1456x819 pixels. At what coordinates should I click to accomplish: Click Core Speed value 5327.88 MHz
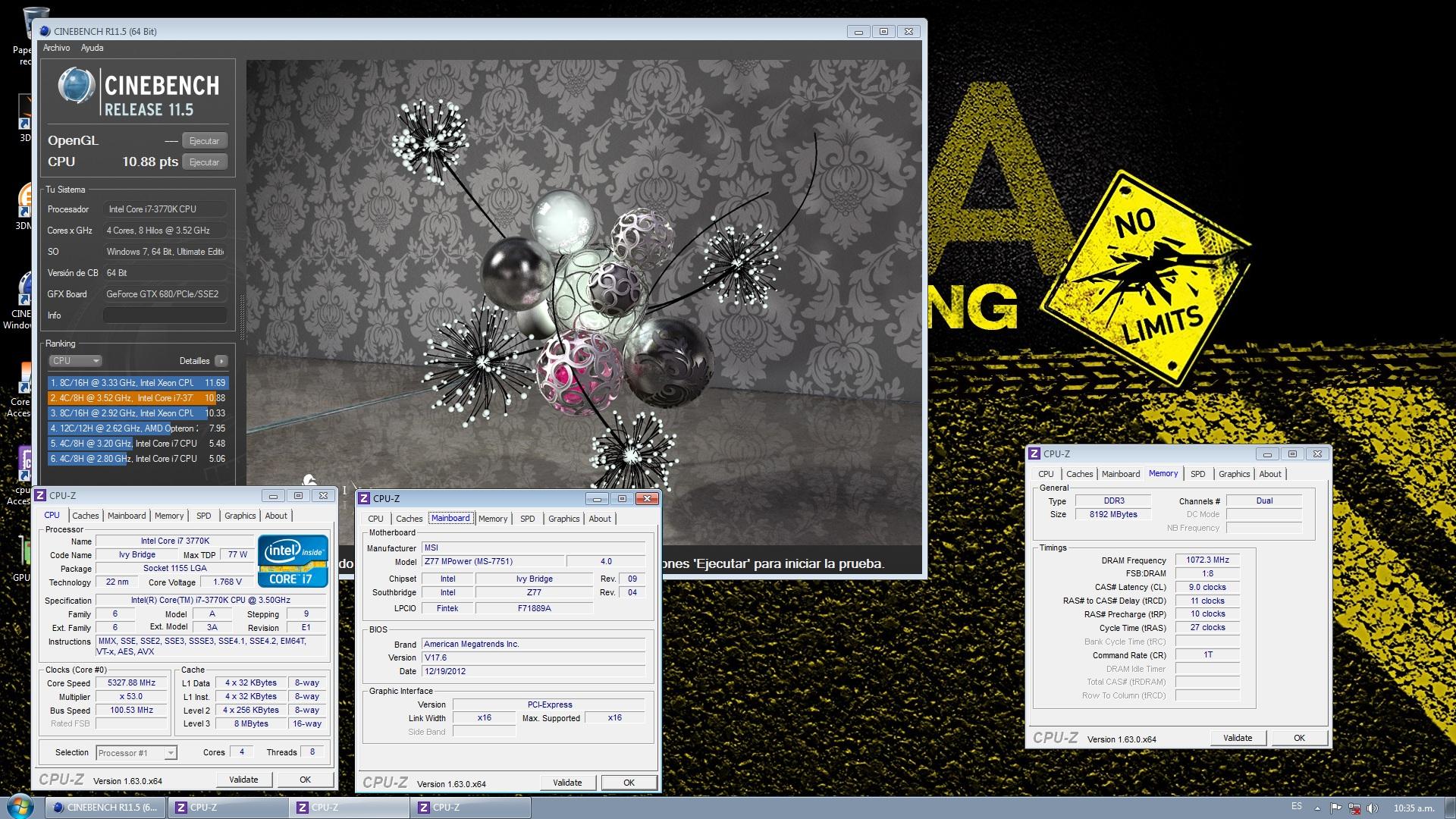pos(131,682)
